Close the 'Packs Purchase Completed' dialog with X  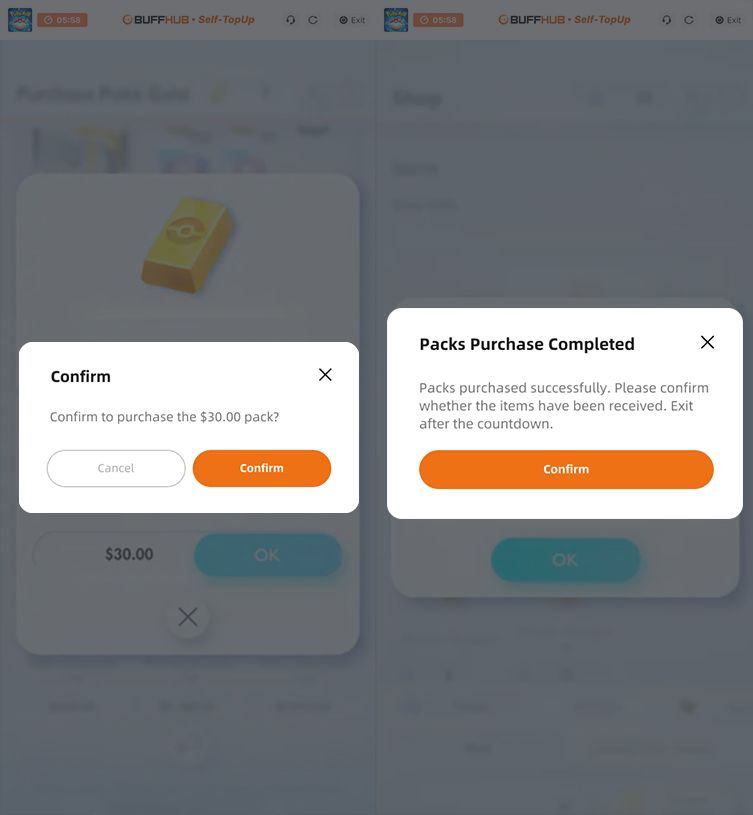pyautogui.click(x=707, y=342)
